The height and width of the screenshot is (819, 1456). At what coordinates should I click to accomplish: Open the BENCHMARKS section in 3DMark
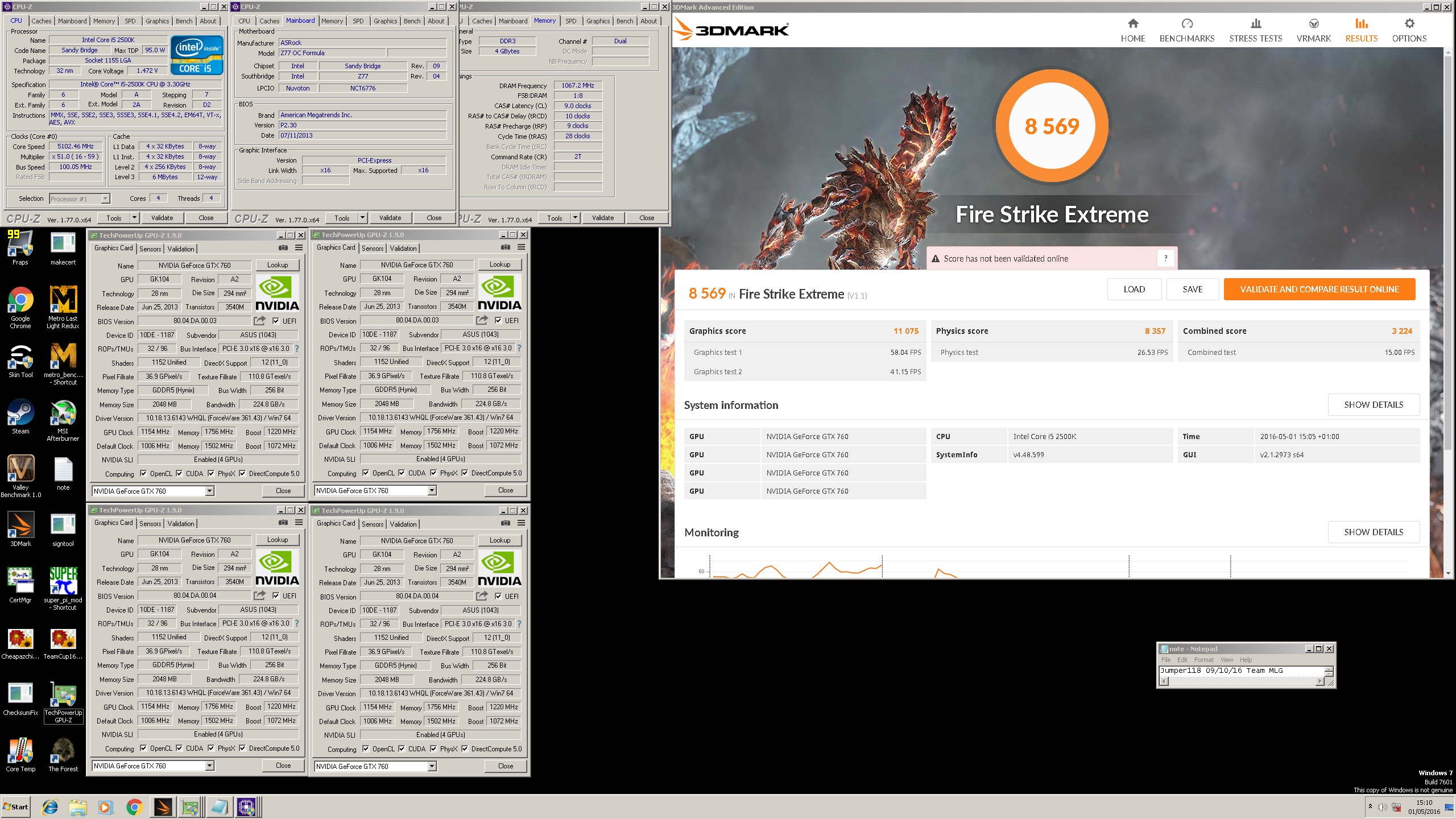pos(1187,31)
